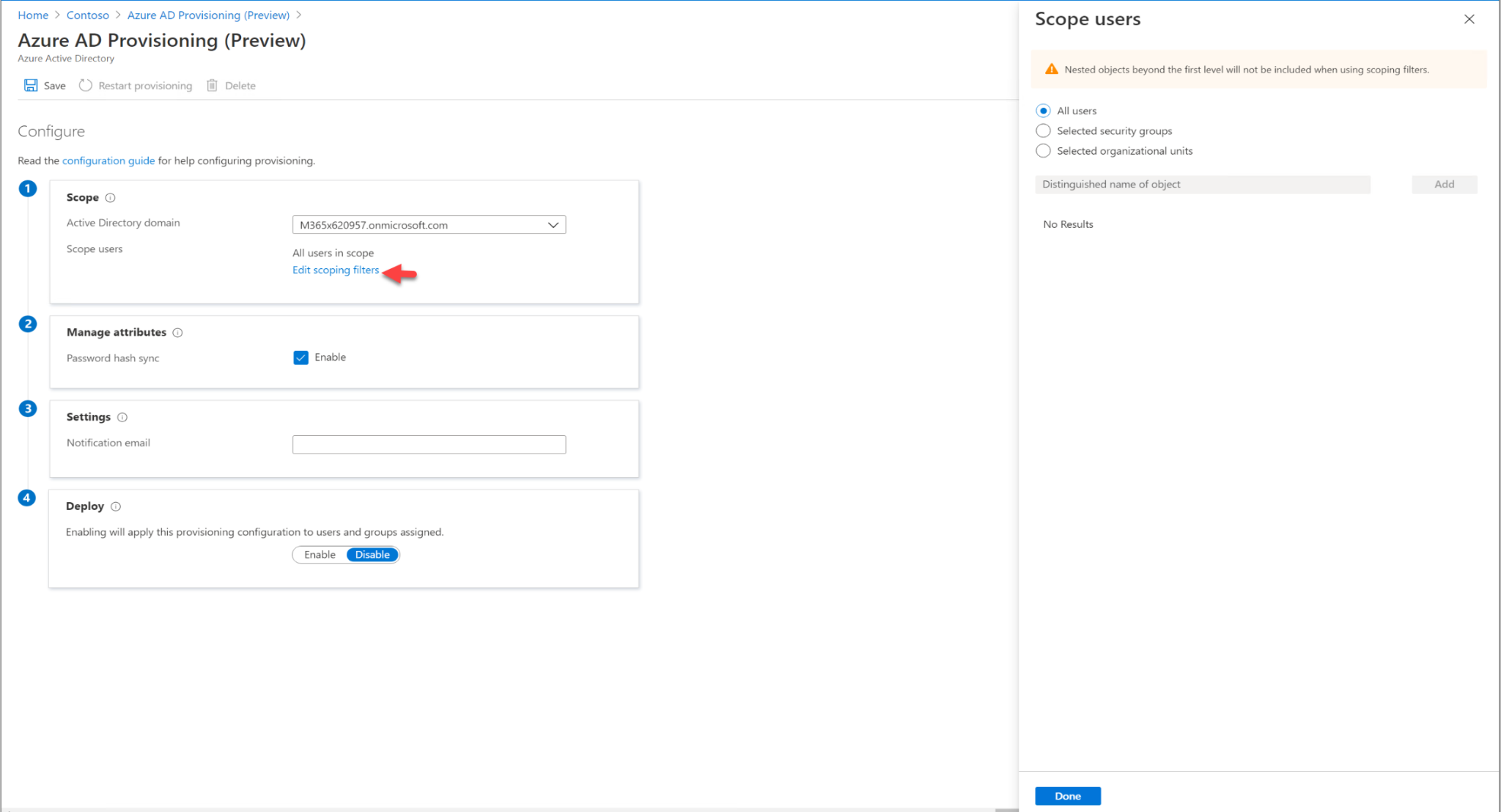1501x812 pixels.
Task: Click the Add button in Scope users panel
Action: tap(1443, 184)
